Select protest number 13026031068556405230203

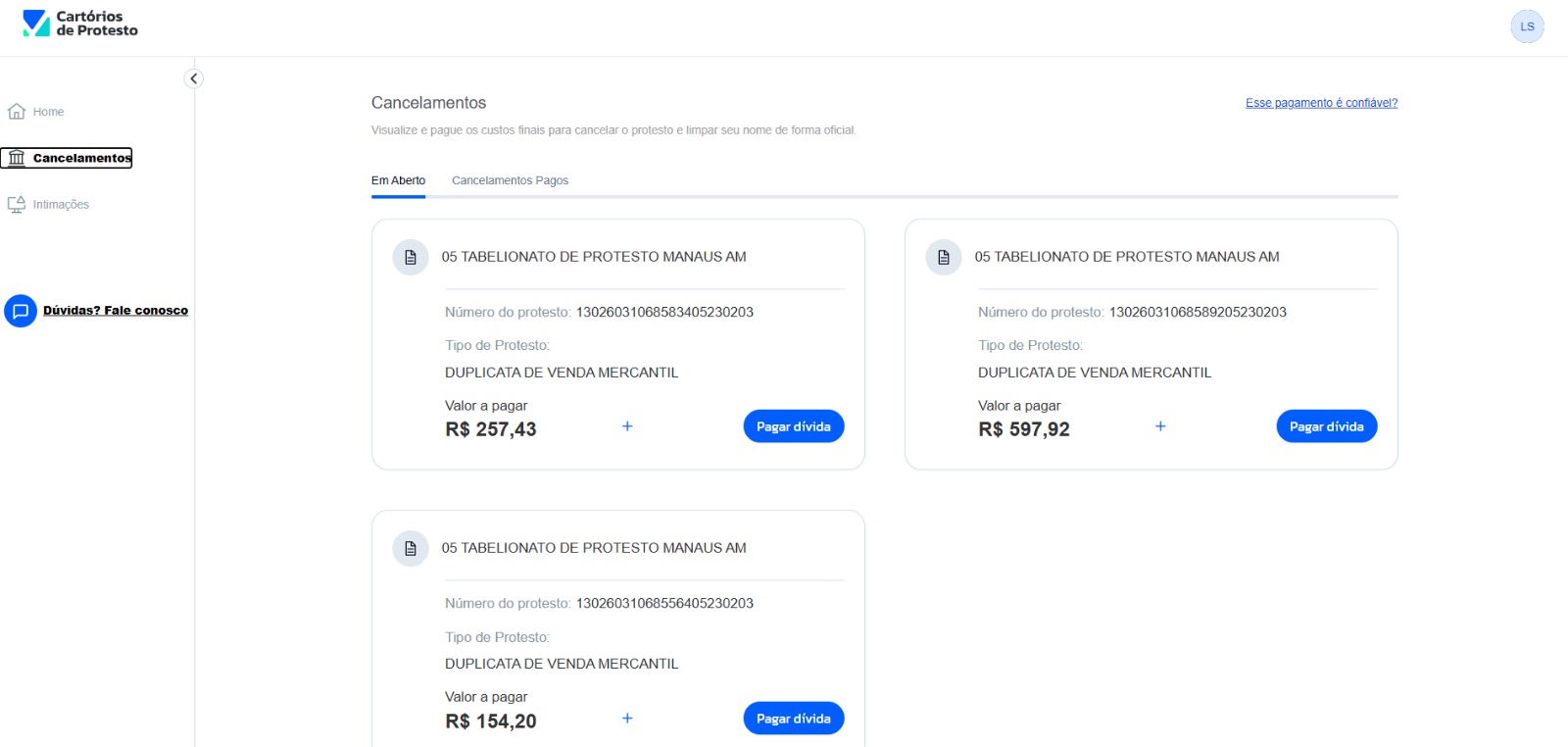pyautogui.click(x=664, y=604)
